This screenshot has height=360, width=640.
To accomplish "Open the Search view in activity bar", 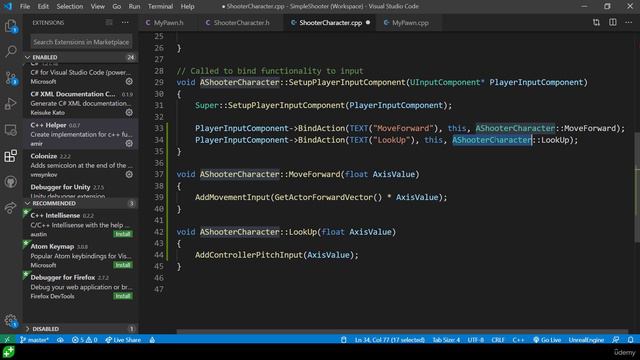I will 11,51.
